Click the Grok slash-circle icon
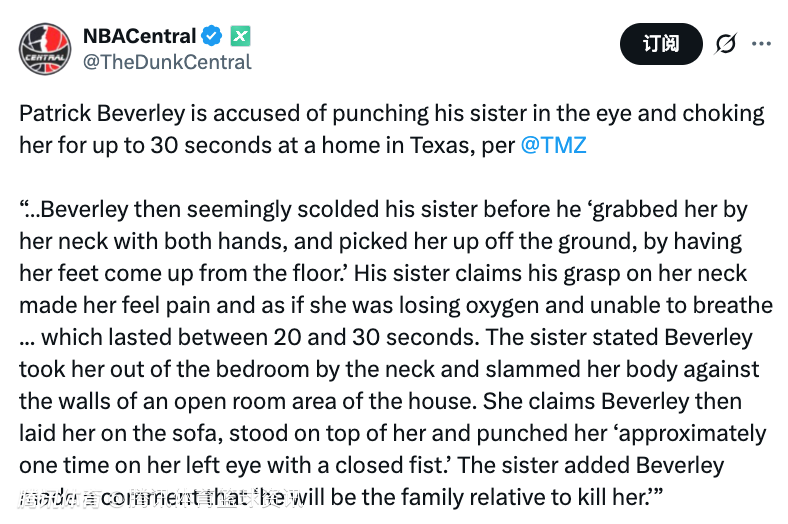The height and width of the screenshot is (524, 788). point(725,44)
